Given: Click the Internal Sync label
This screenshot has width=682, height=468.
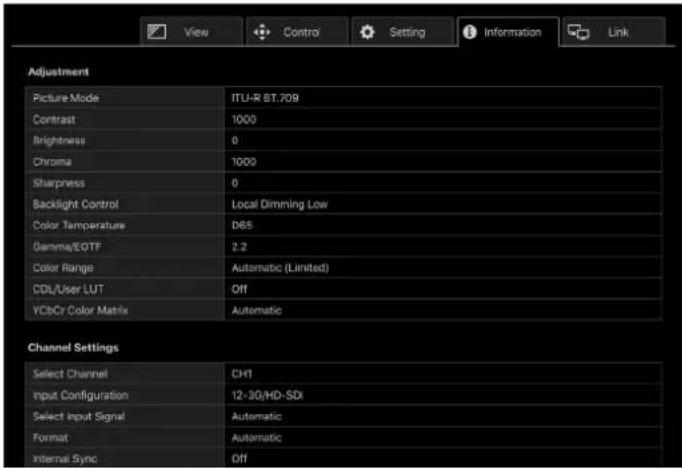Looking at the screenshot, I should point(65,459).
